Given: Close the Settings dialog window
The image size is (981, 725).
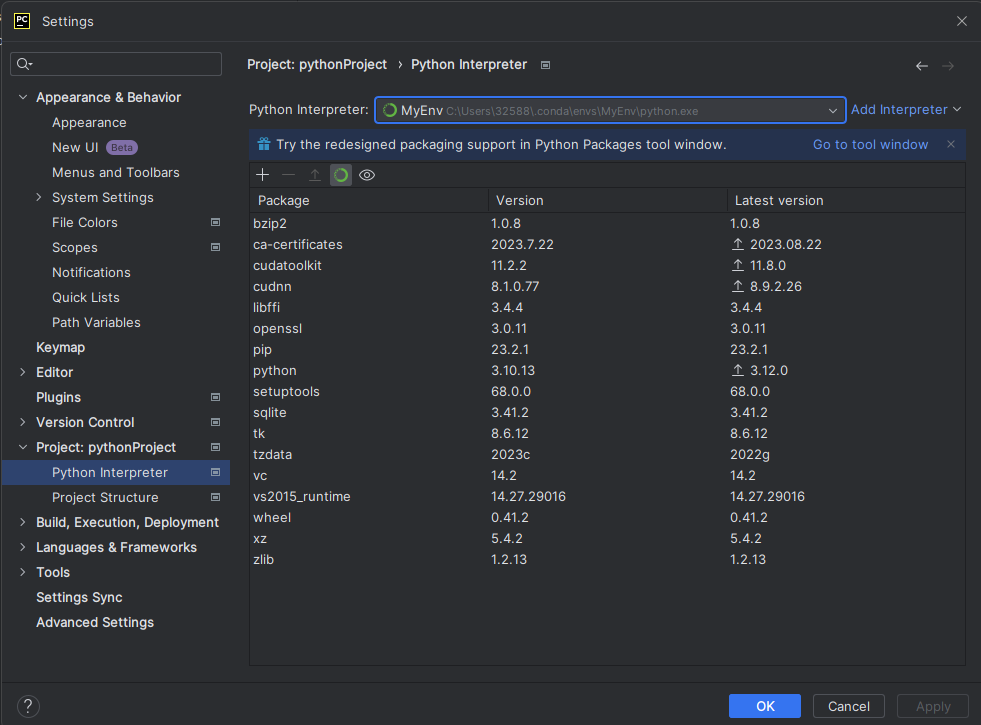Looking at the screenshot, I should [962, 21].
